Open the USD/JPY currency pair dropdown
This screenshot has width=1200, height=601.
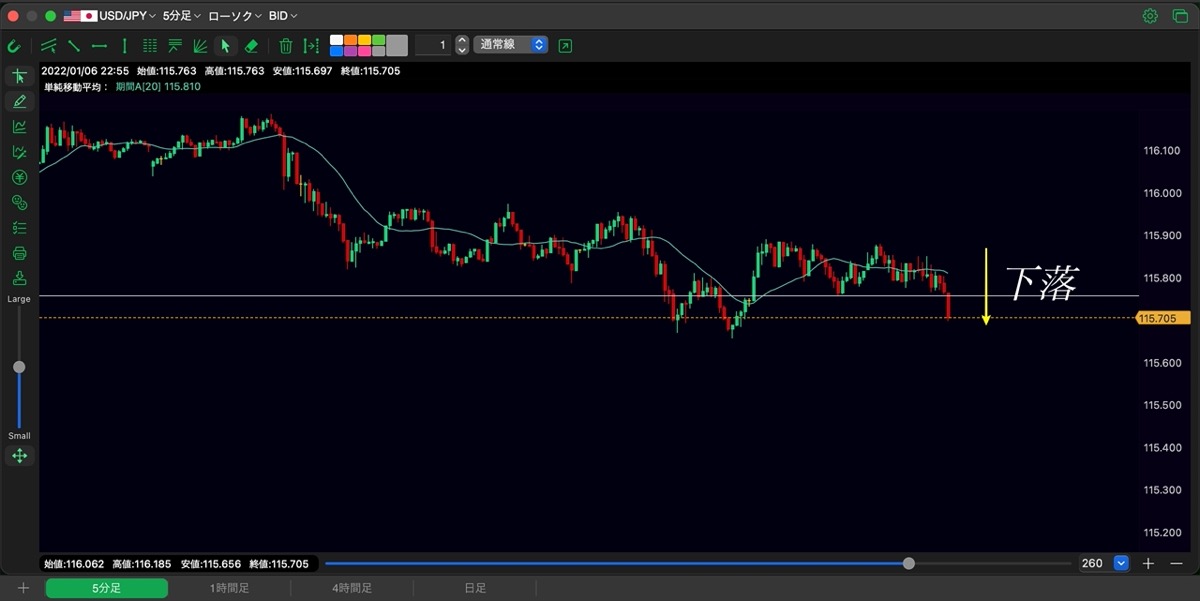[110, 16]
